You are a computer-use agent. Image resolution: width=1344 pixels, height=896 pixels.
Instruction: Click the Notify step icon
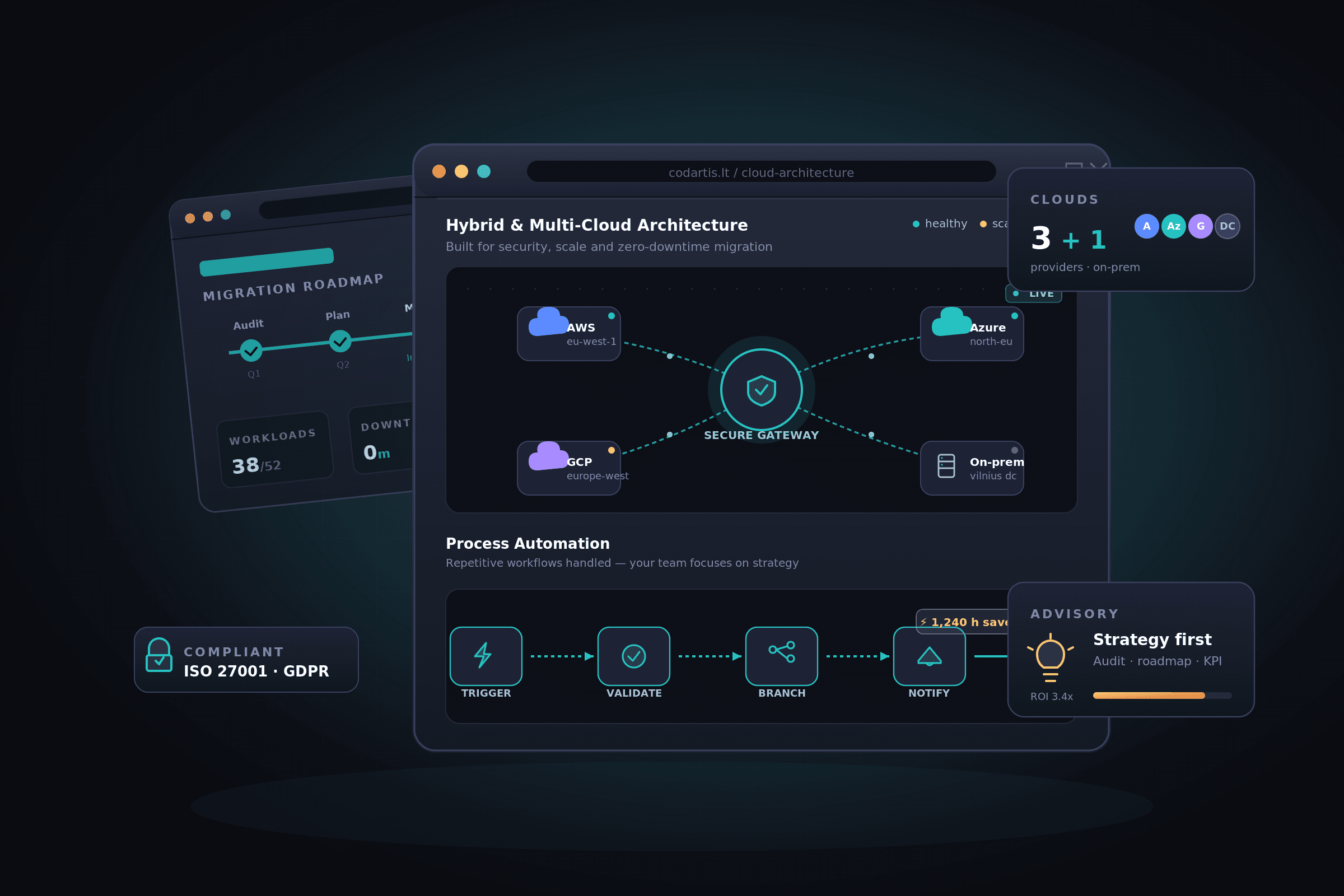(930, 656)
